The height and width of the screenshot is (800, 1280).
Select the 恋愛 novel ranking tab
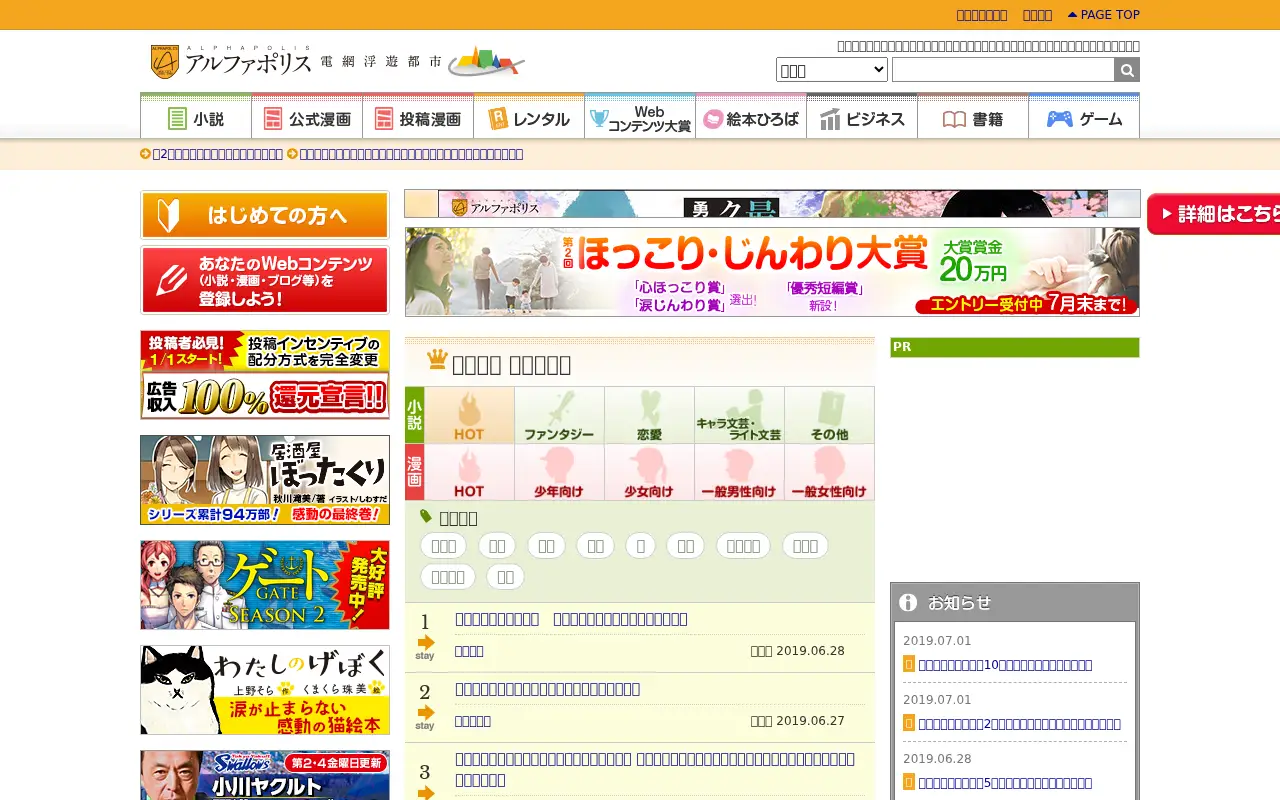649,415
